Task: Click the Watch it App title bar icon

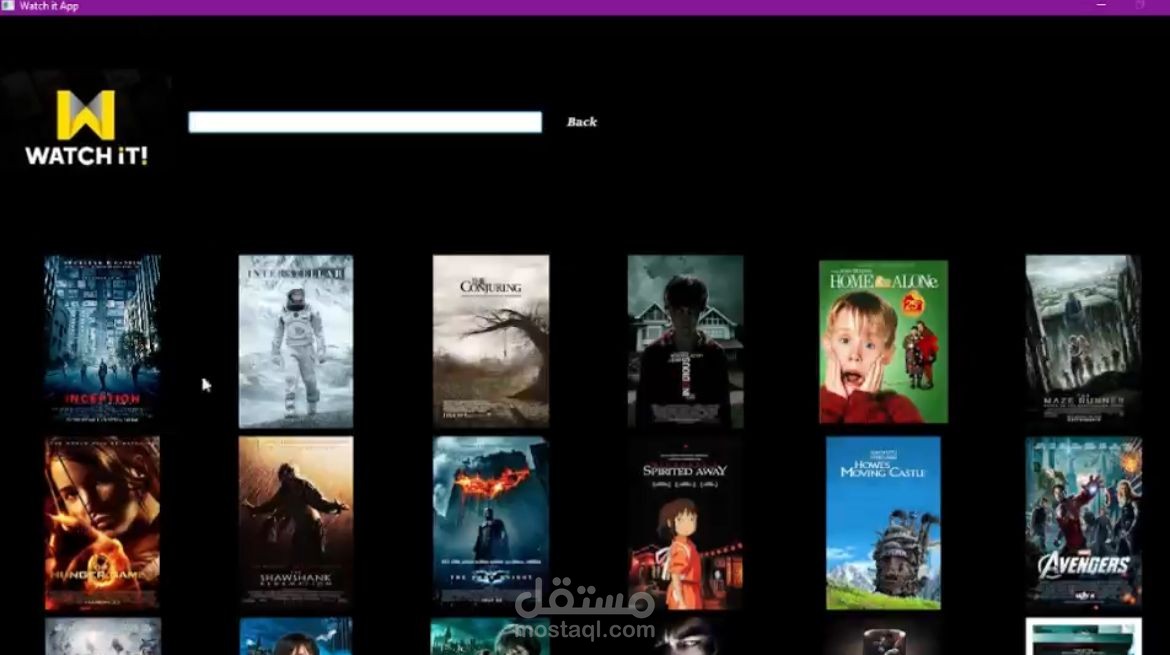Action: point(7,6)
